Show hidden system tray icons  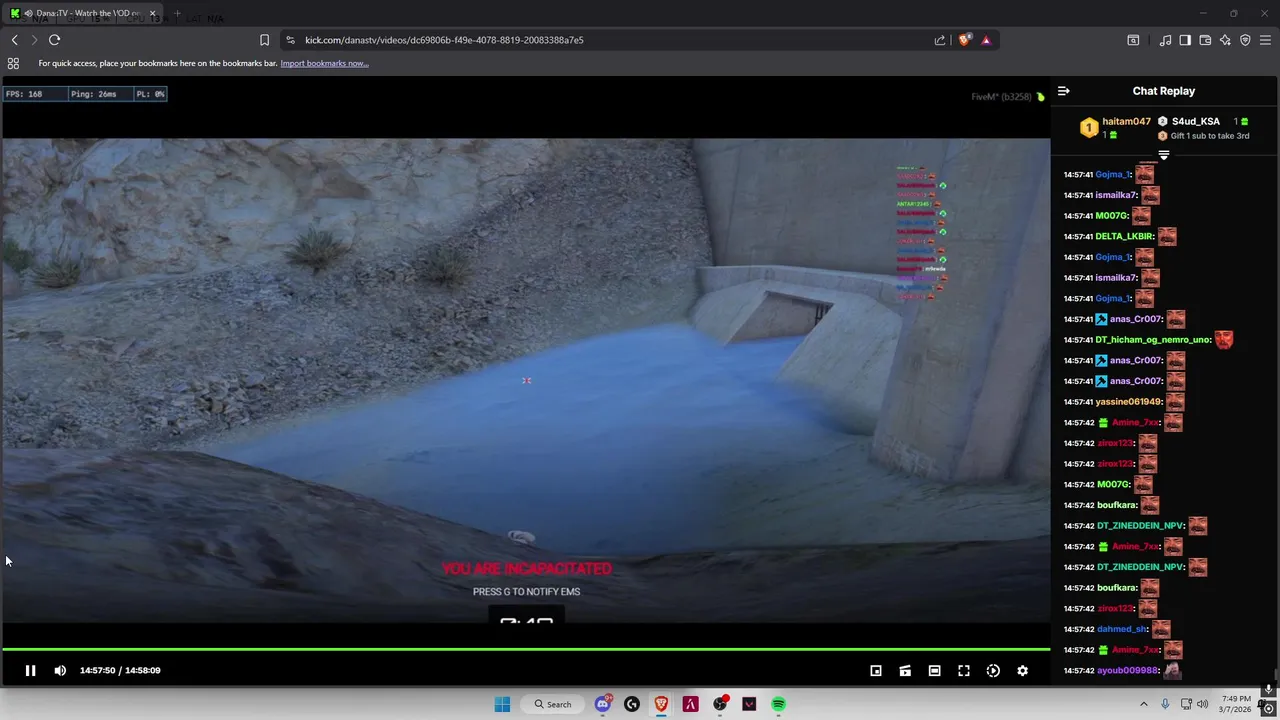1144,704
